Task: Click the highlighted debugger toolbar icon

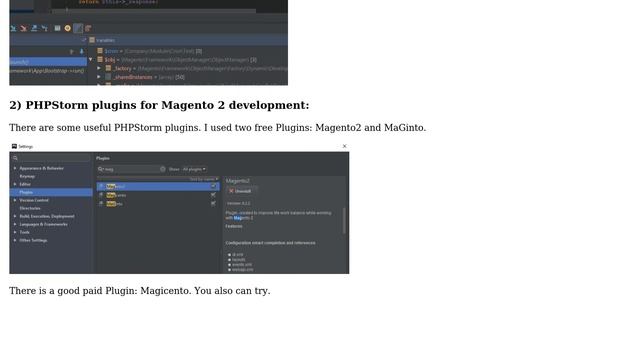Action: click(78, 28)
